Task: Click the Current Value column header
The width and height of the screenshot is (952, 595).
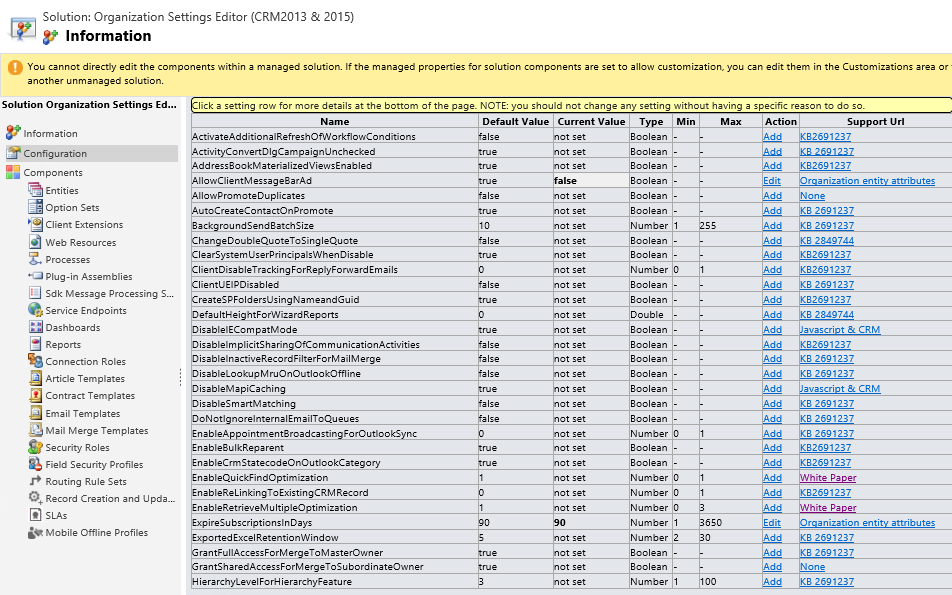Action: pos(591,121)
